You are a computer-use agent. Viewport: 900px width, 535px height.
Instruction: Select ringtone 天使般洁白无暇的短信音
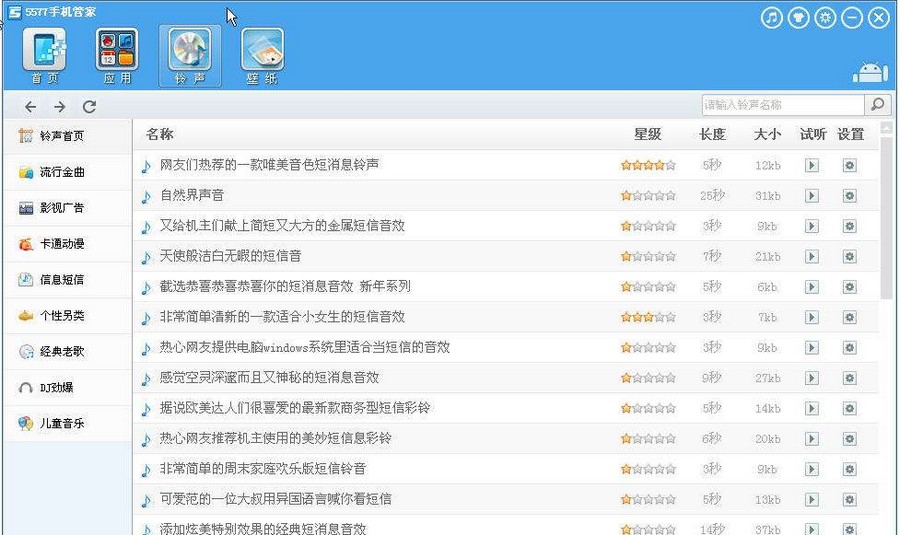pyautogui.click(x=231, y=256)
